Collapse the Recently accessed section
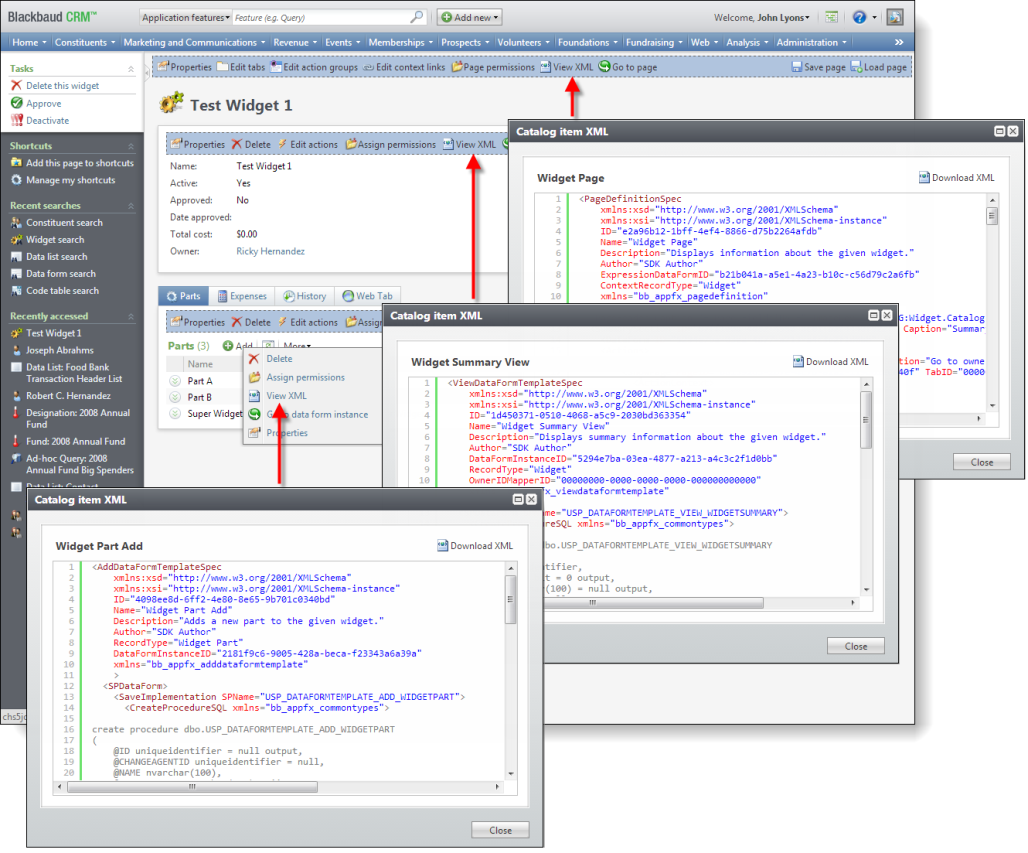This screenshot has width=1028, height=853. (x=130, y=316)
